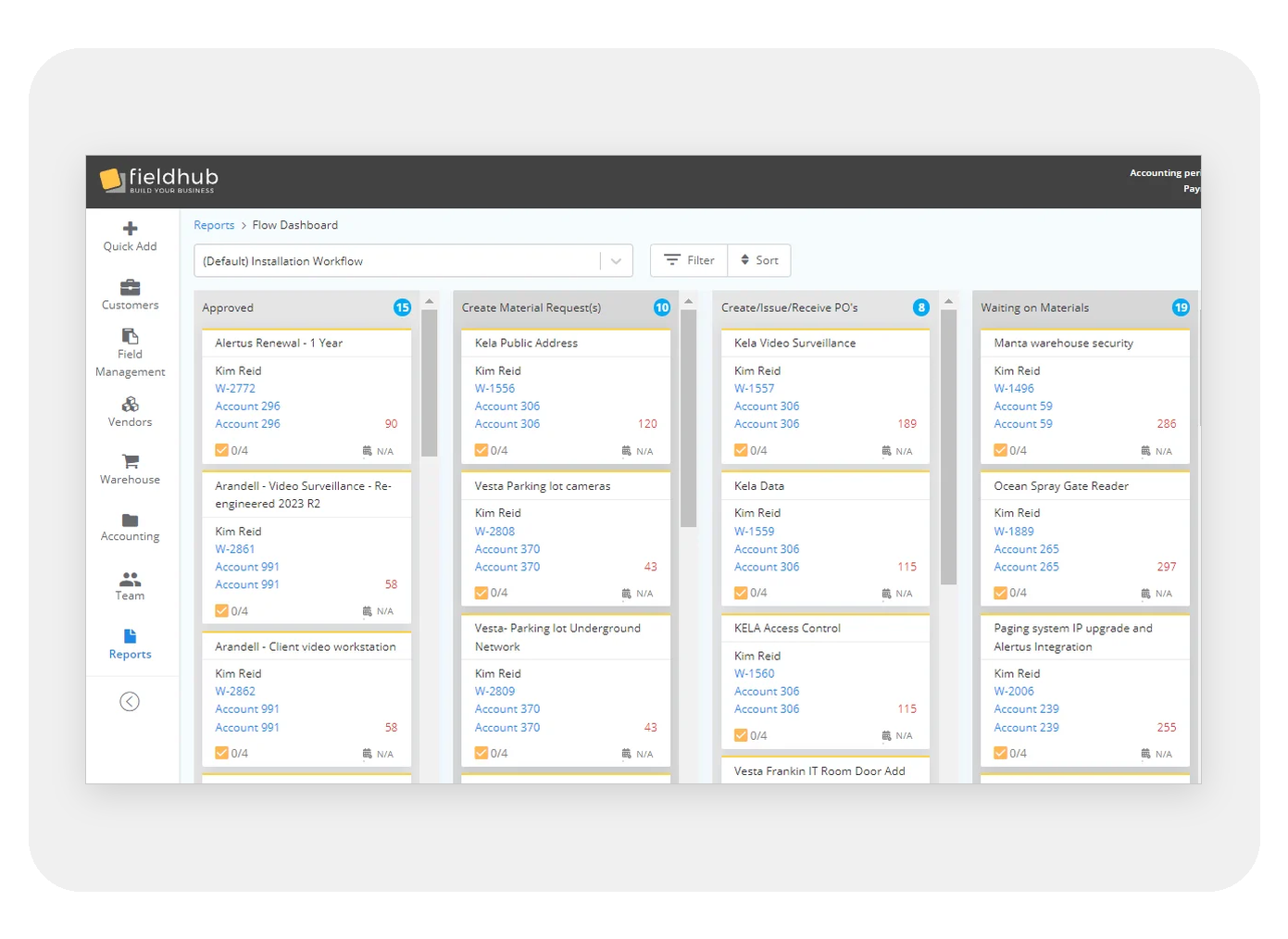
Task: Click the up arrow of the Create Material Request(s) scrollbar
Action: [689, 301]
